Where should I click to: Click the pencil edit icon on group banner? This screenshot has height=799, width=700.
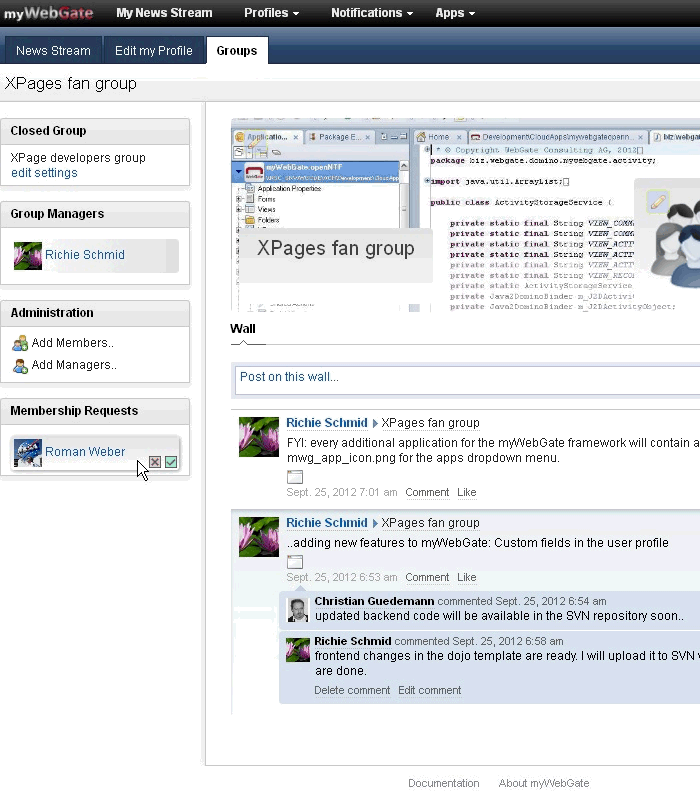(x=657, y=202)
